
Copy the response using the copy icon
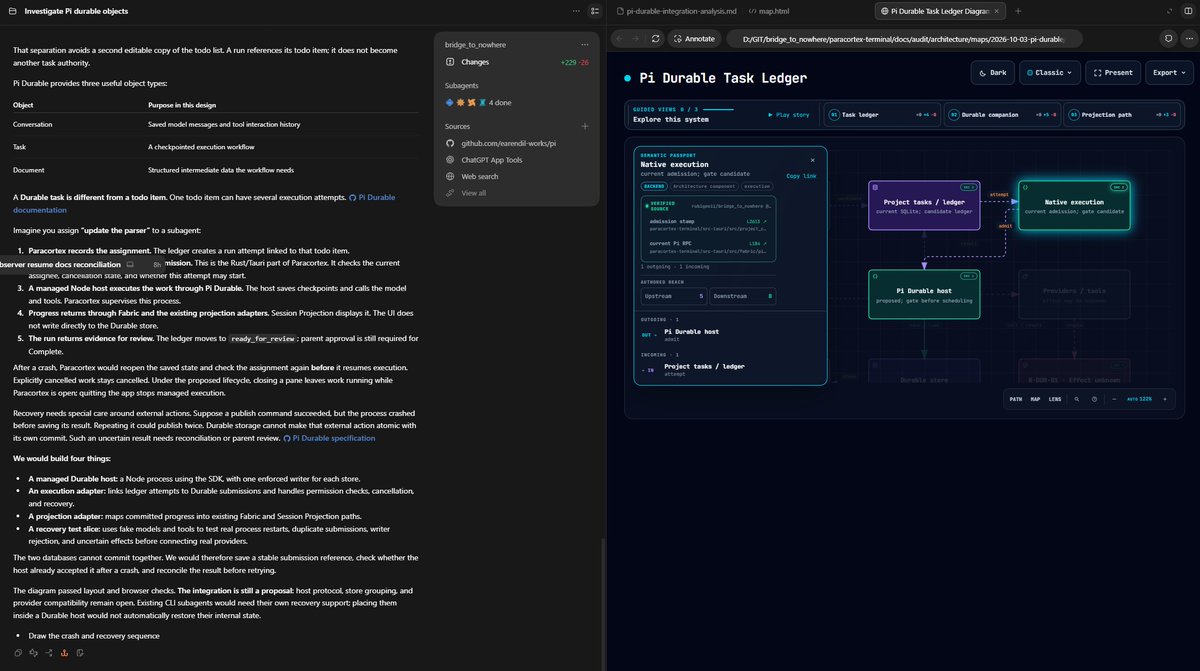[18, 652]
